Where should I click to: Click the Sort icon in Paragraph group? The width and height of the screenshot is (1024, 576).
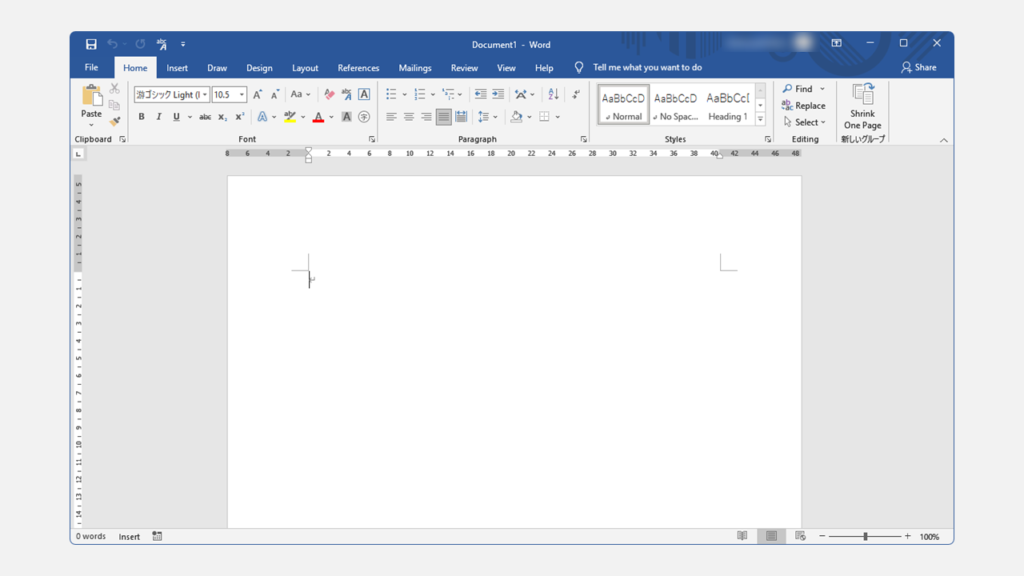[x=553, y=95]
